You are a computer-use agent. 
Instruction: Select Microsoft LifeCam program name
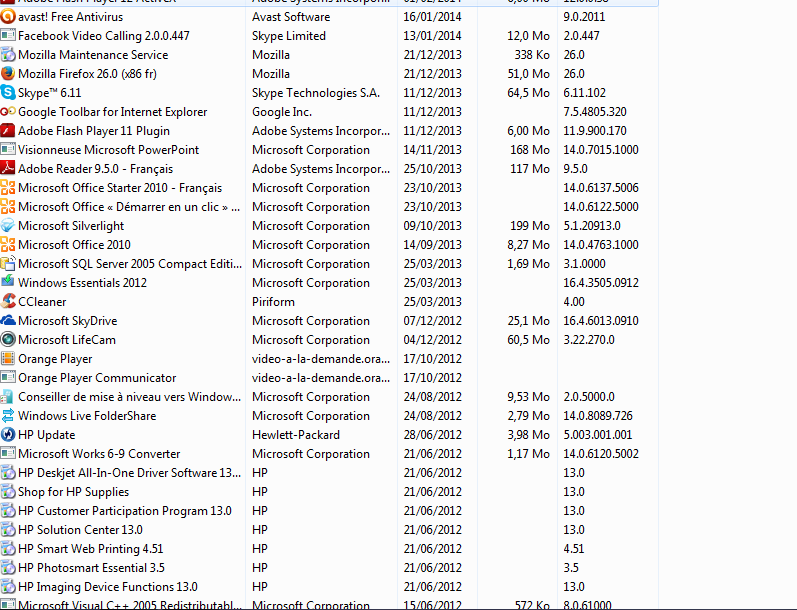click(67, 340)
